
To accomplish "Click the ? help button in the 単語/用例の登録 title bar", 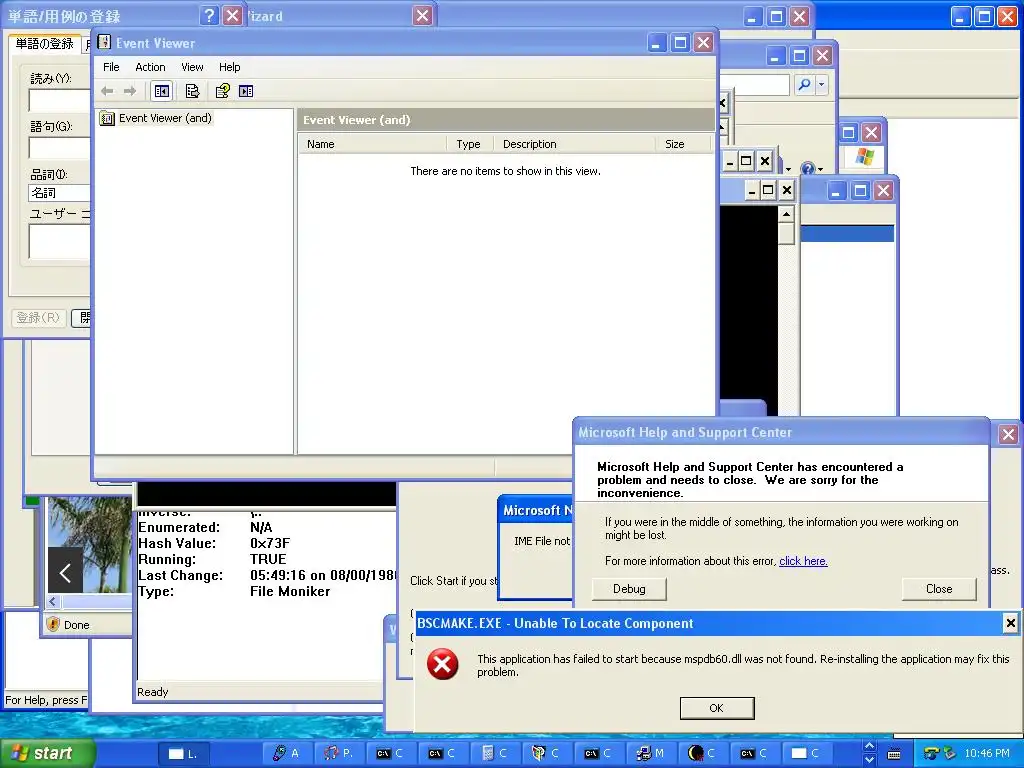I will point(208,15).
